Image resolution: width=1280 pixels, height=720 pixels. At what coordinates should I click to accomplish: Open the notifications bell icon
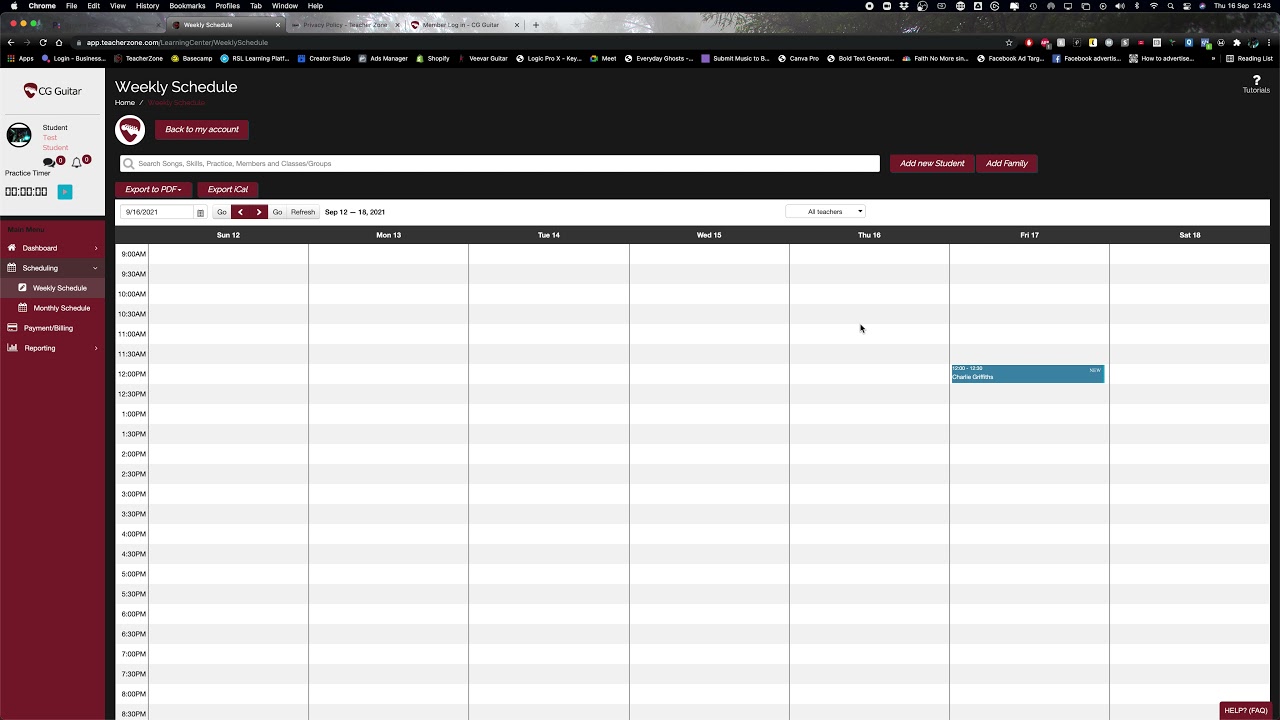point(76,162)
